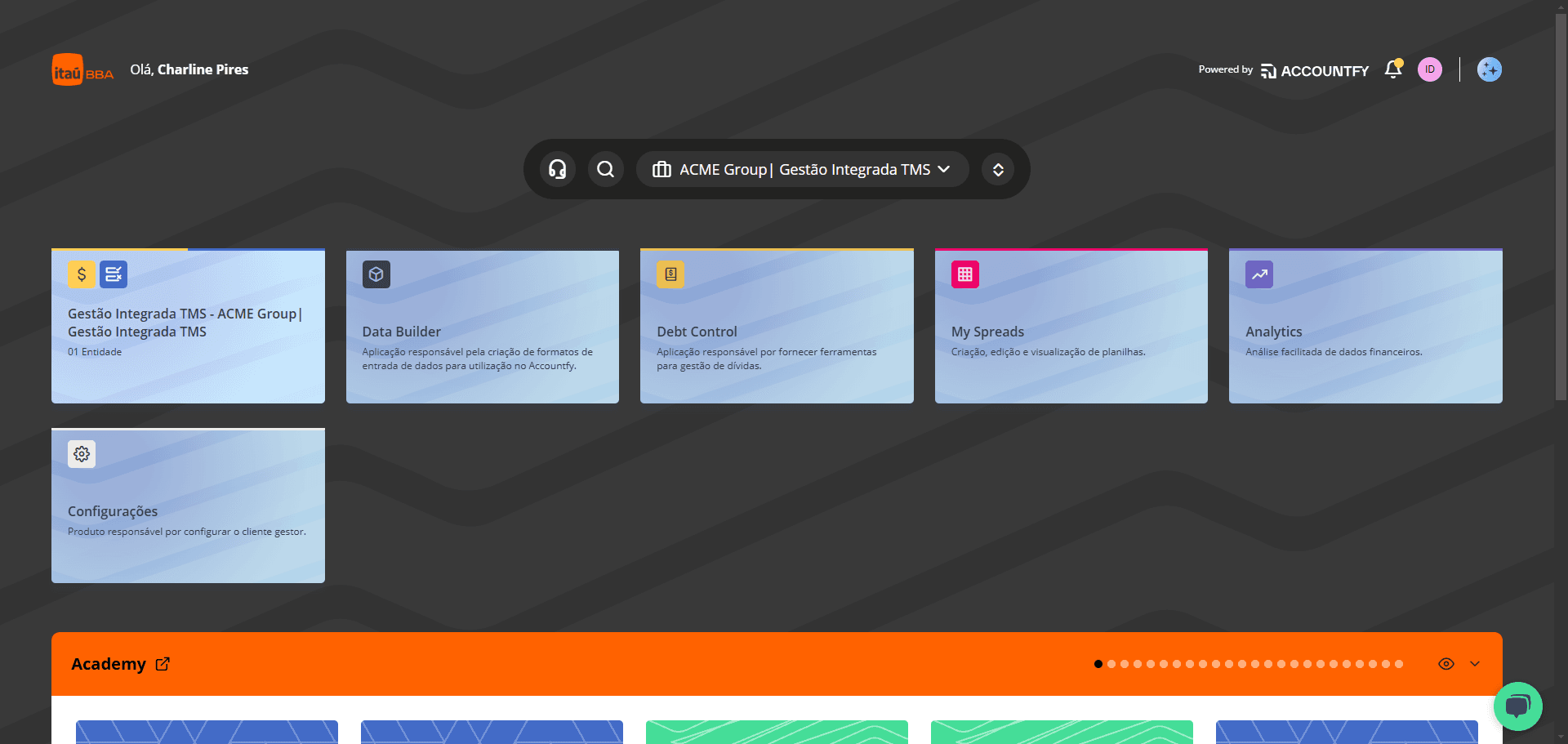Click the "Criação, edição e visualização de planilhas." text
The image size is (1568, 744).
[1049, 352]
